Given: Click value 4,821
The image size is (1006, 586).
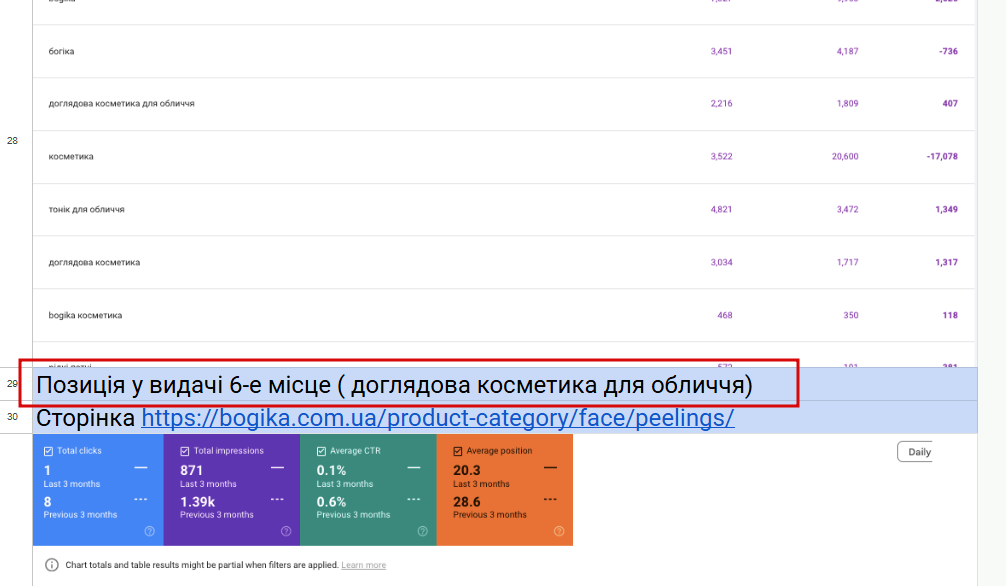Looking at the screenshot, I should pos(721,209).
